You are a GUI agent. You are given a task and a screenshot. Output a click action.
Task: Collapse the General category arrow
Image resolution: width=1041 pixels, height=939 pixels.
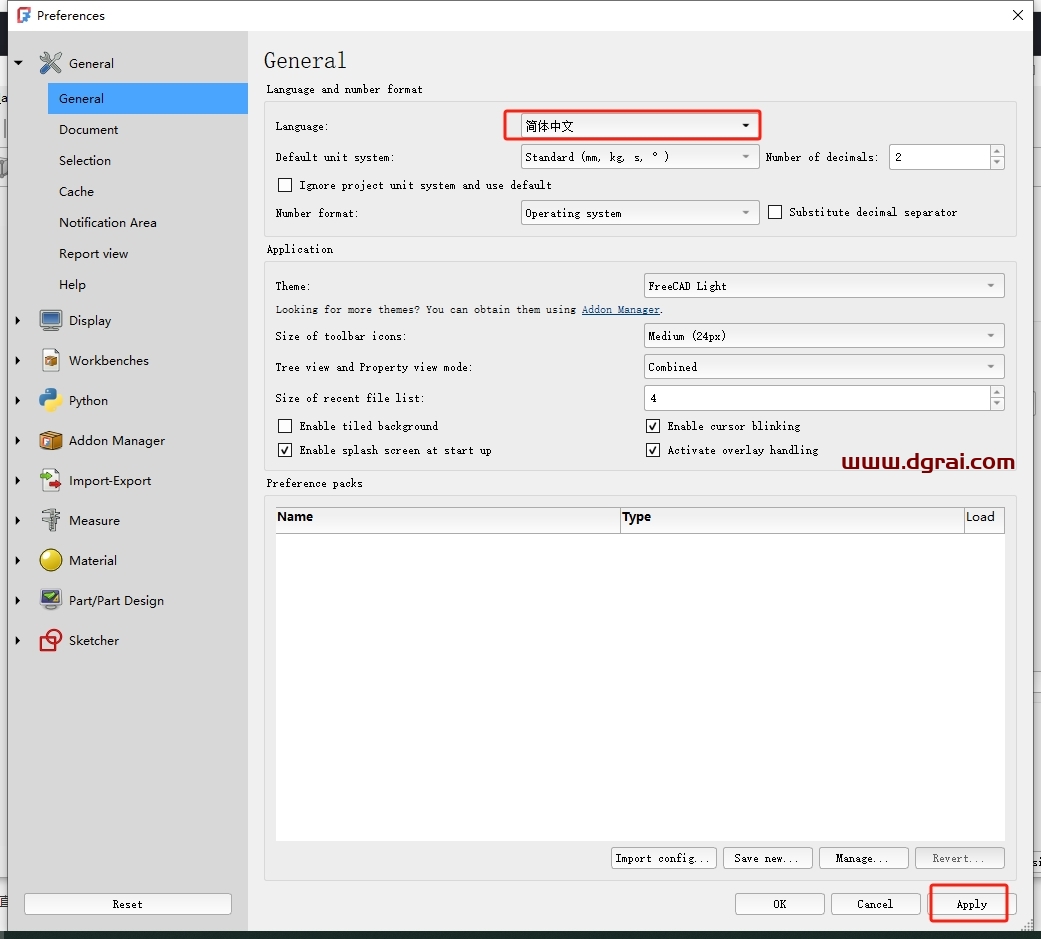click(19, 63)
